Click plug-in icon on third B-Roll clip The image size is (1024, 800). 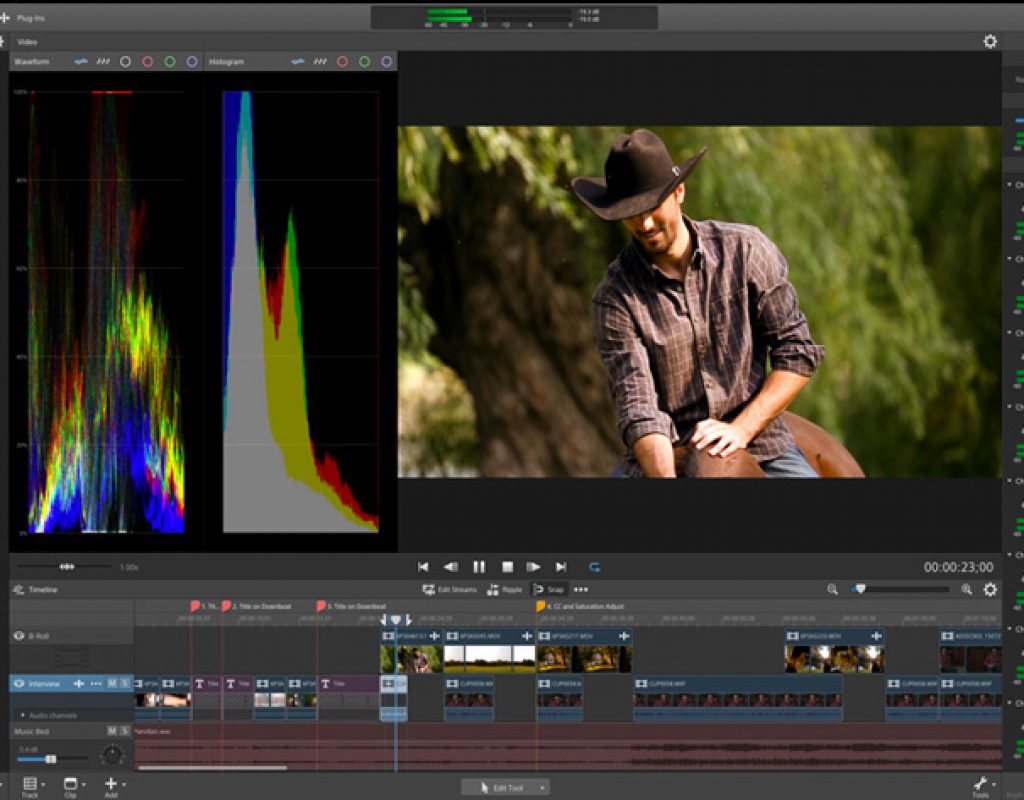click(x=624, y=636)
